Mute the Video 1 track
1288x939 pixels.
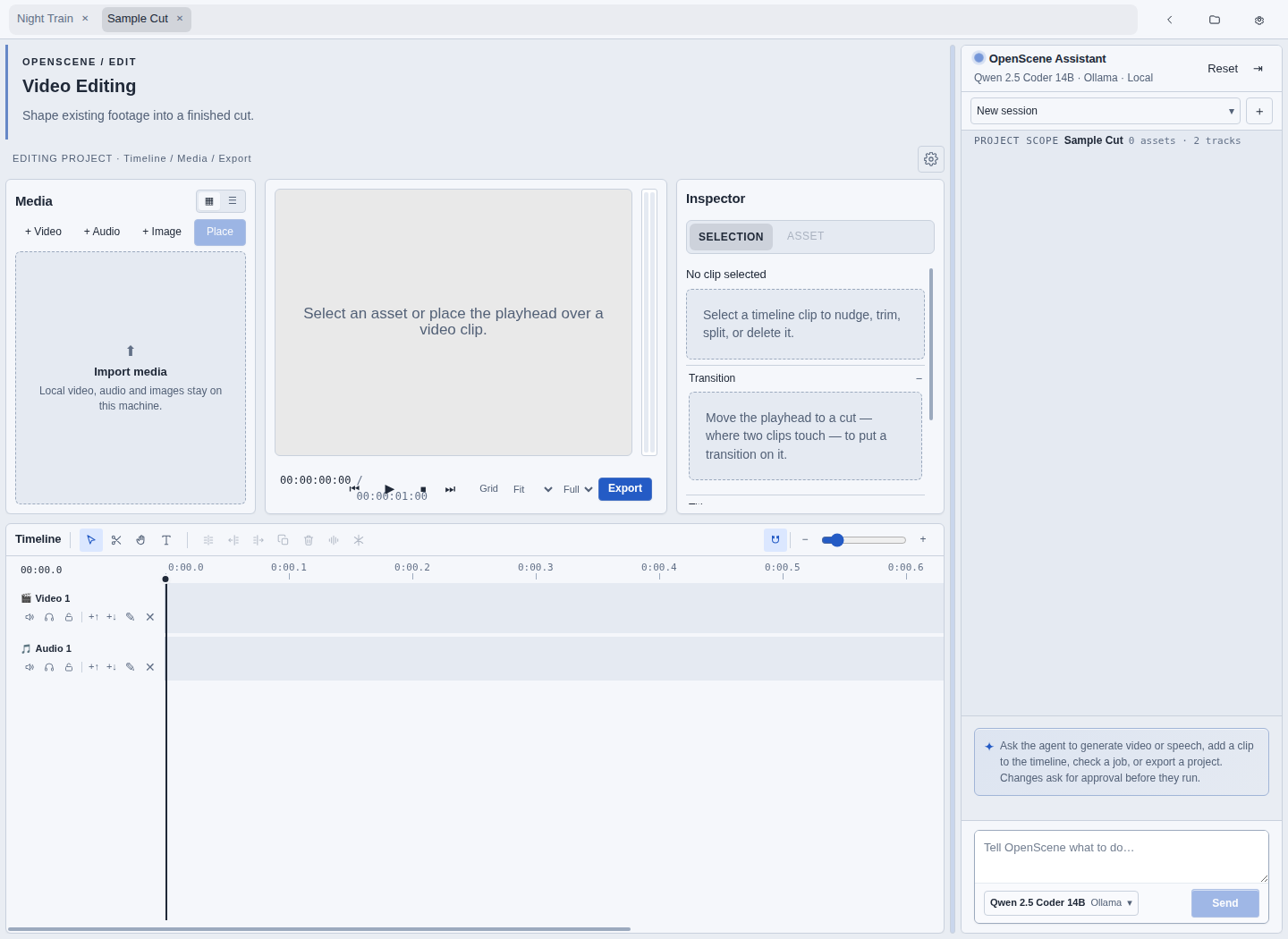(30, 617)
